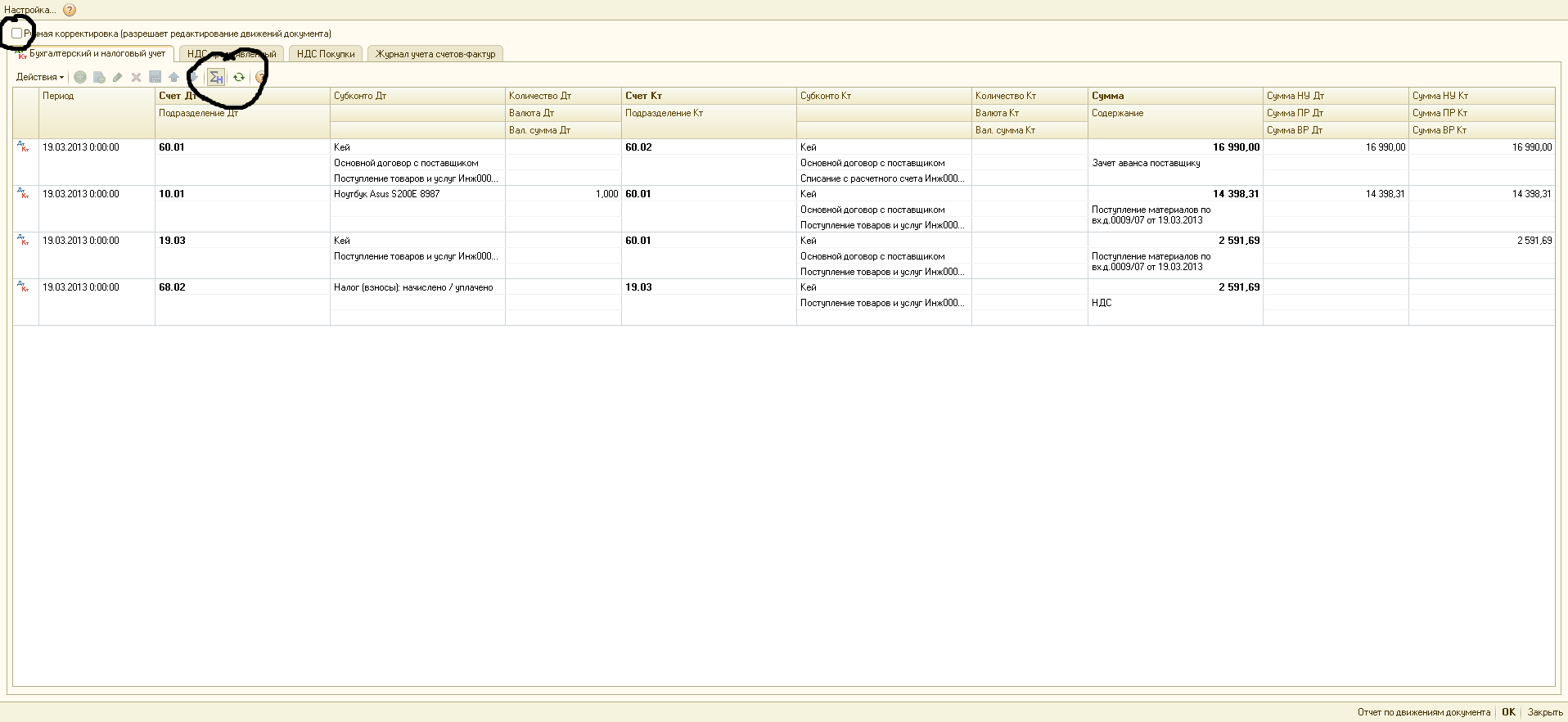This screenshot has width=1568, height=722.
Task: Switch to the НДС Покупки tab
Action: [326, 54]
